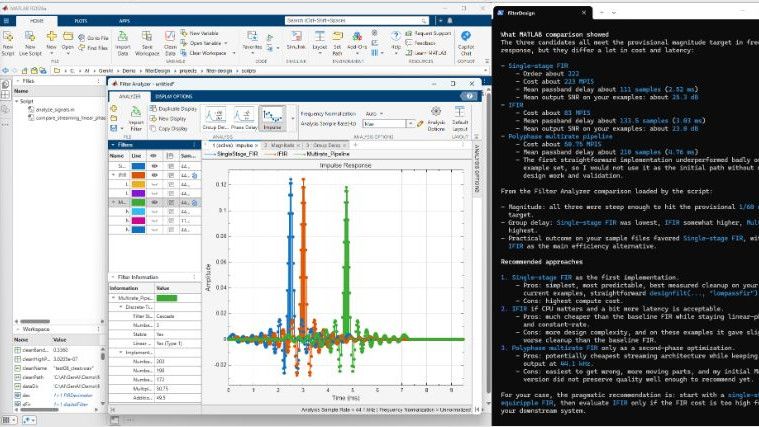
Task: Select the Magnitude display tab
Action: pyautogui.click(x=280, y=145)
